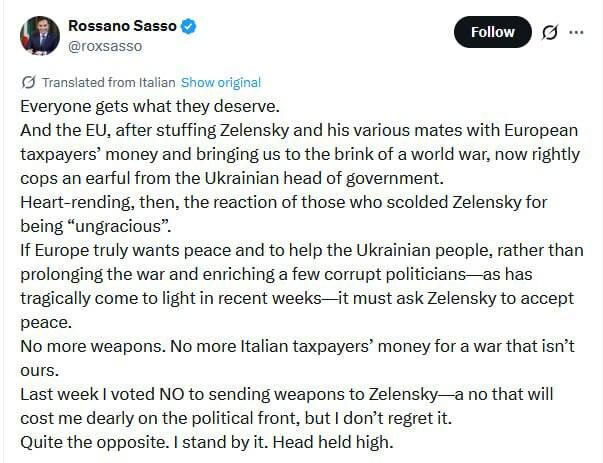This screenshot has height=463, width=603.
Task: Show original Italian post text
Action: (x=221, y=82)
